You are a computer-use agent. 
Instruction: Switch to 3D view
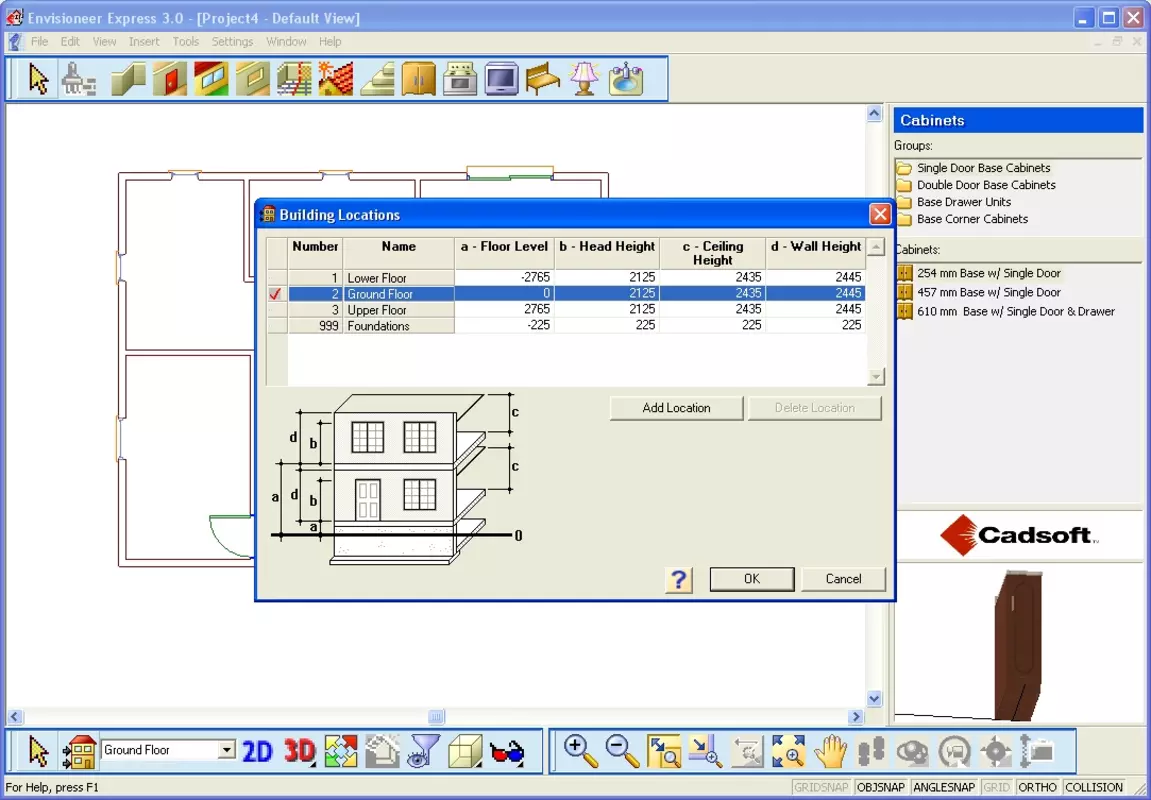pyautogui.click(x=299, y=752)
